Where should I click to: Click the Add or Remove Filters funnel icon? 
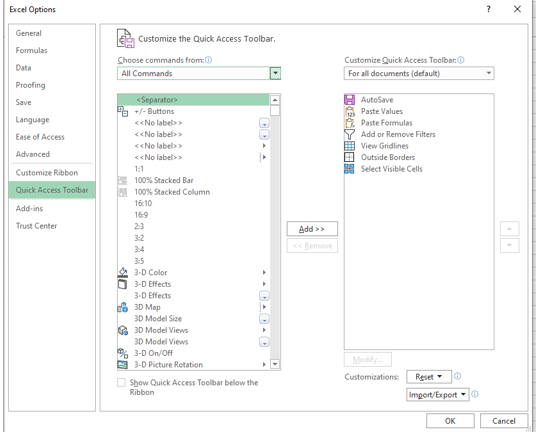pyautogui.click(x=349, y=134)
